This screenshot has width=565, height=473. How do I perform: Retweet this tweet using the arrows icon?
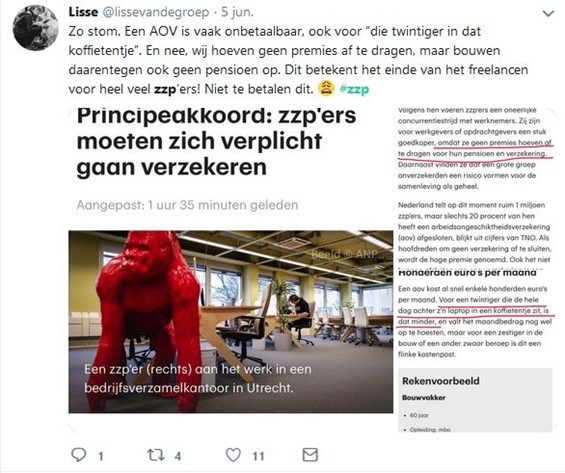pos(155,455)
